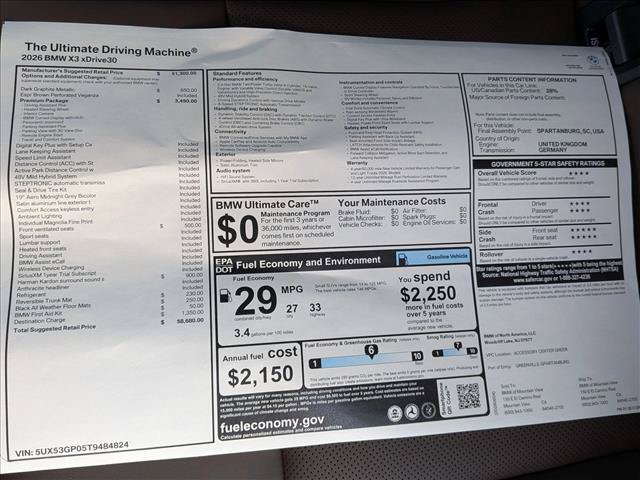Click the EPA DOT logo badge
Screen dimensions: 640x480
pos(224,265)
